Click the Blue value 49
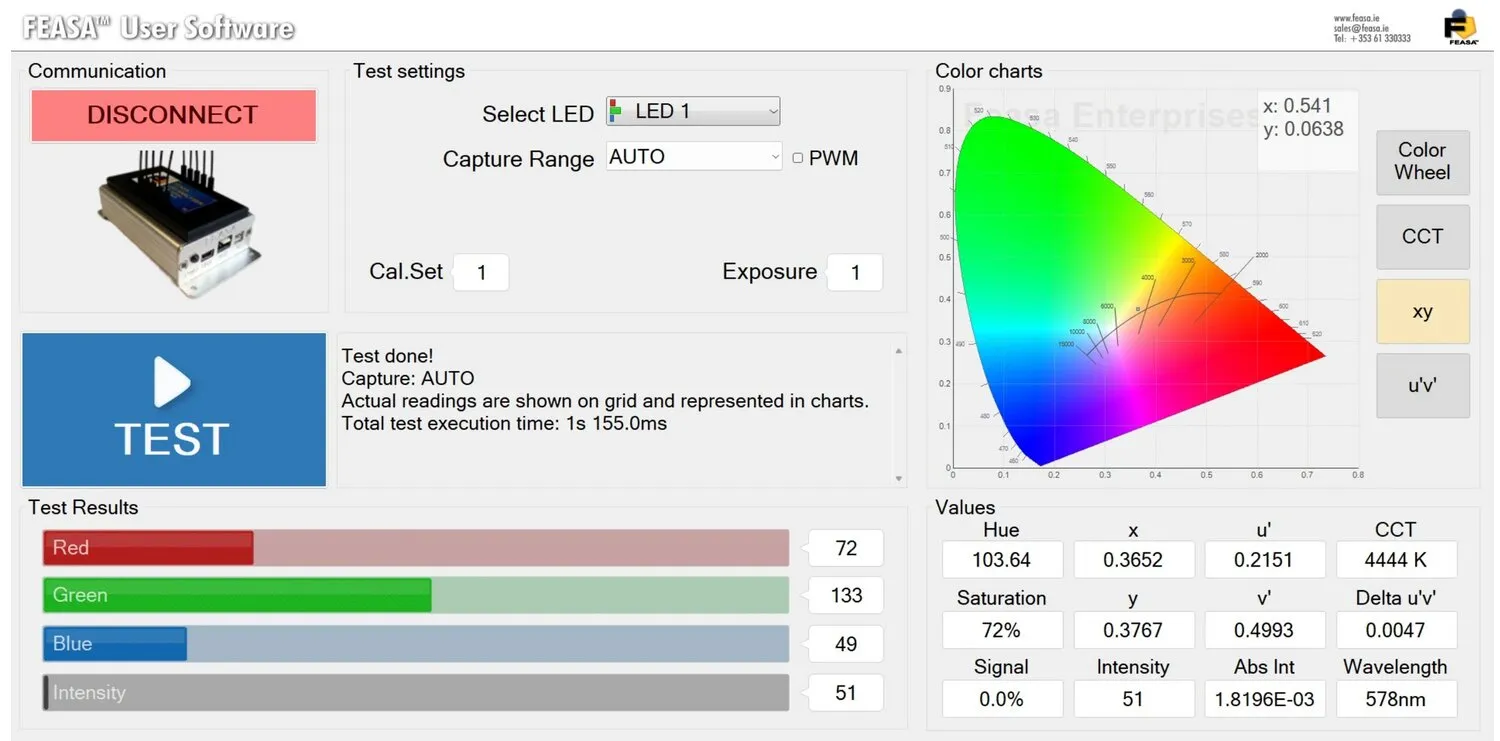This screenshot has width=1500, height=741. pos(846,644)
